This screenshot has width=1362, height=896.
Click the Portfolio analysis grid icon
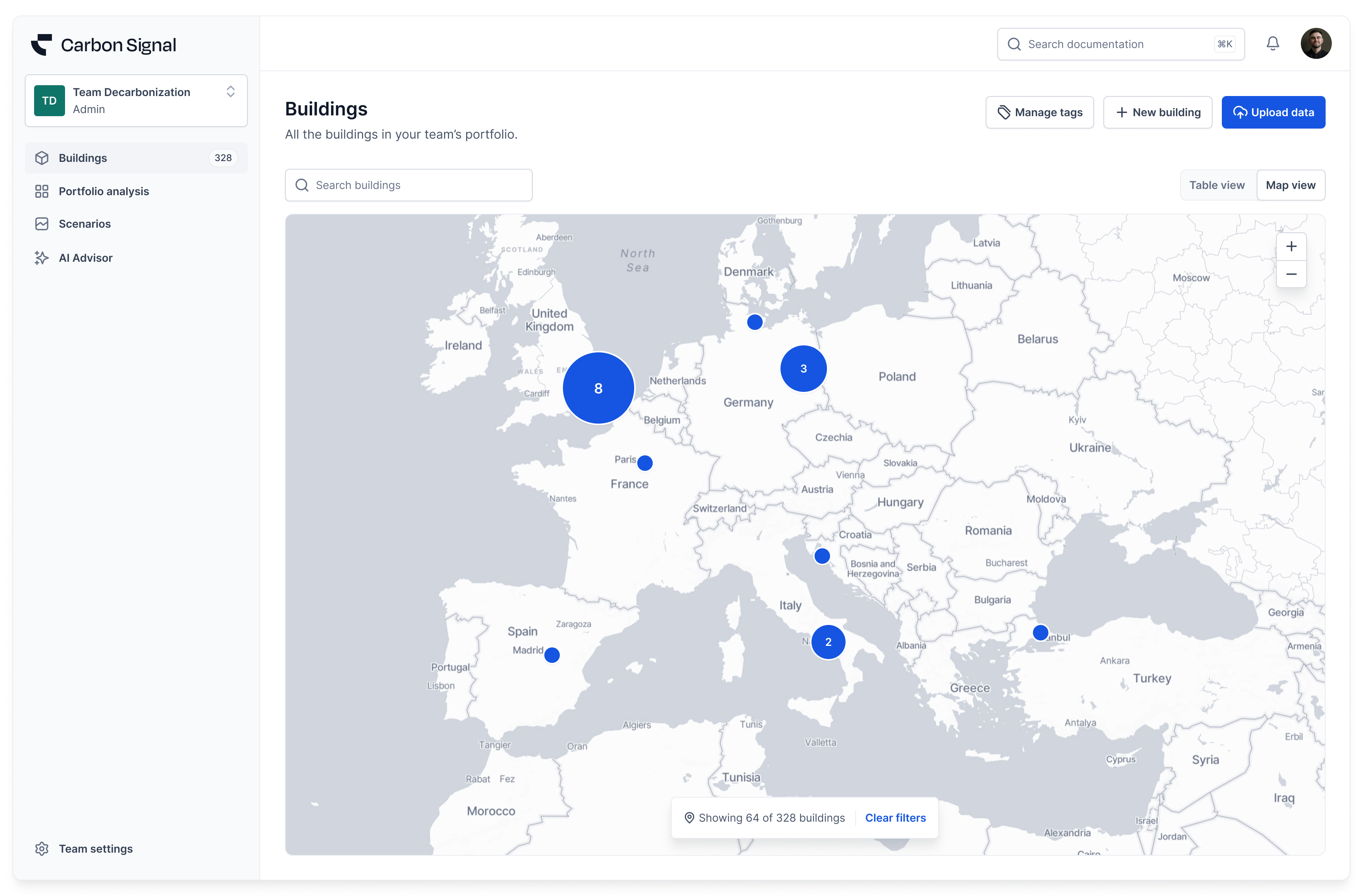[x=42, y=191]
